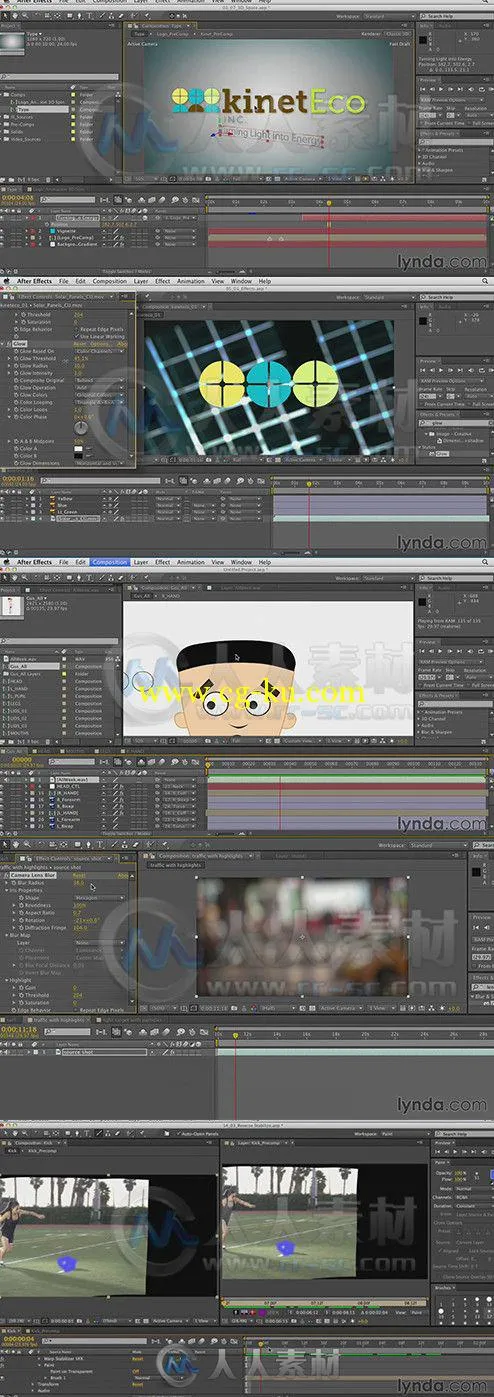Open Apple menu in Glow effect window
This screenshot has width=494, height=1397.
(6, 282)
